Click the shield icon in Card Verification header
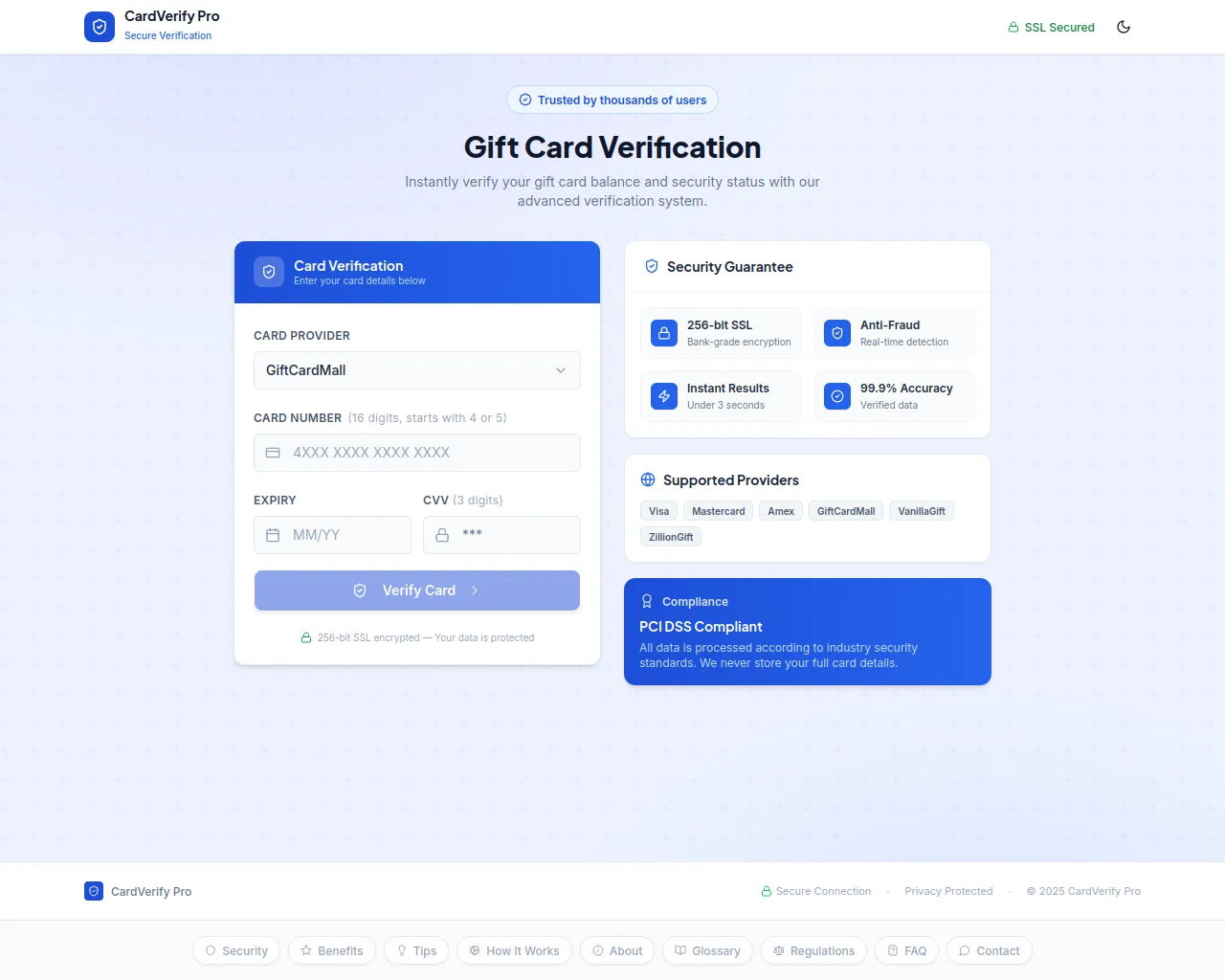Screen dimensions: 1225x980 pyautogui.click(x=269, y=272)
